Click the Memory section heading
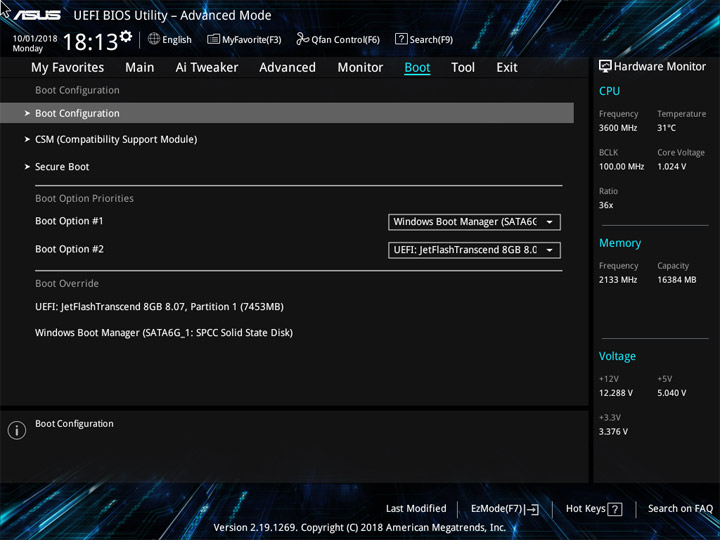Screen dimensions: 720x540 pos(620,243)
